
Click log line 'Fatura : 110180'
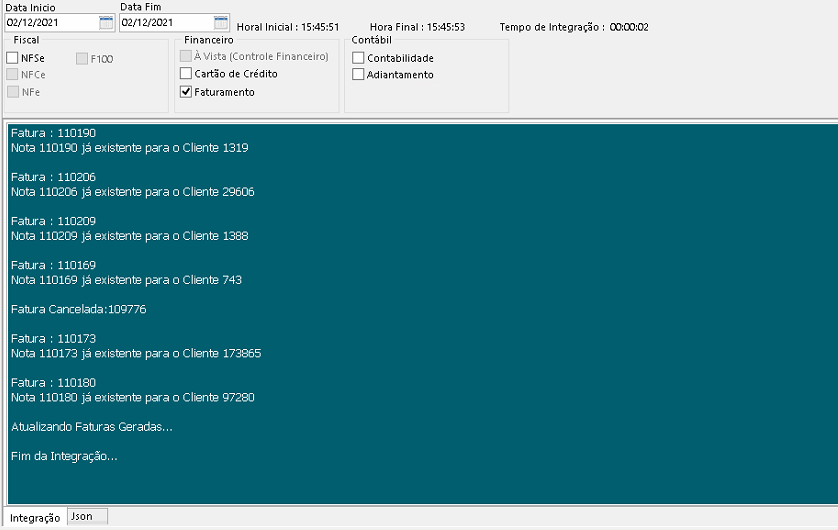(53, 383)
